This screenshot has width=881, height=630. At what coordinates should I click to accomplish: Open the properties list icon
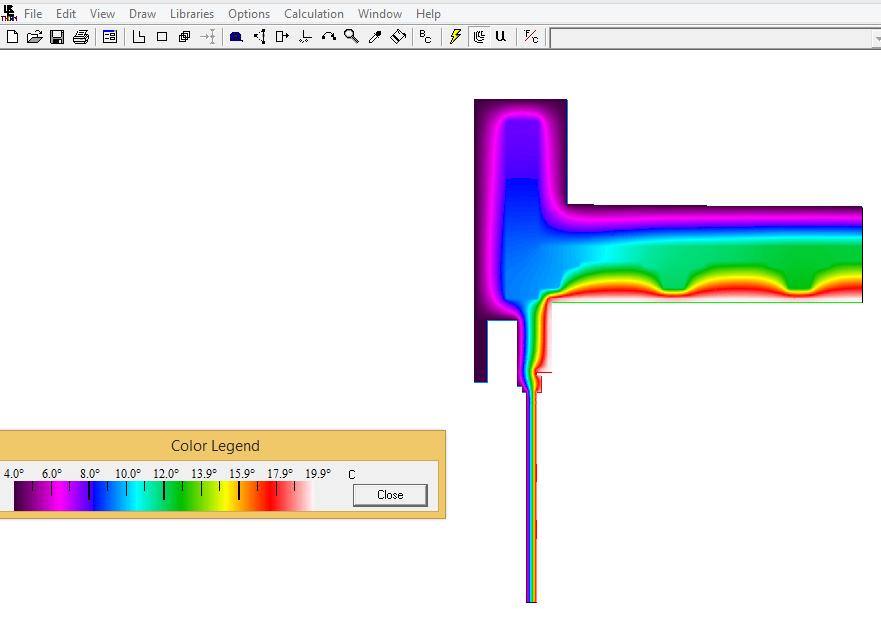pyautogui.click(x=110, y=37)
